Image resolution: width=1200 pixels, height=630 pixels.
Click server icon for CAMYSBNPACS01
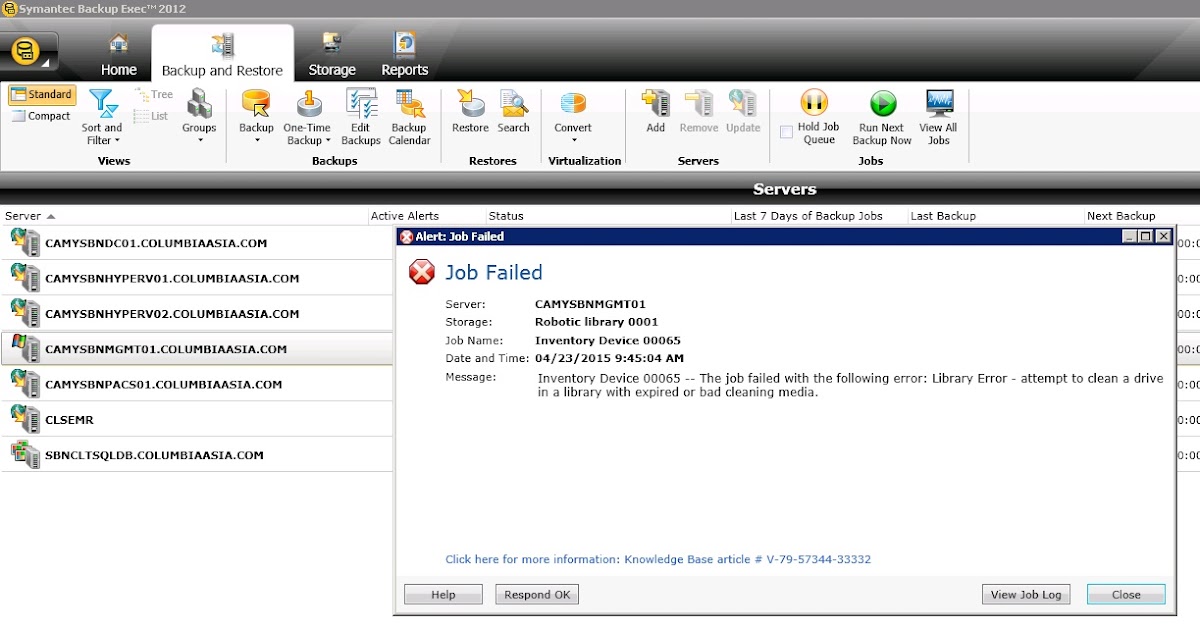pyautogui.click(x=25, y=383)
